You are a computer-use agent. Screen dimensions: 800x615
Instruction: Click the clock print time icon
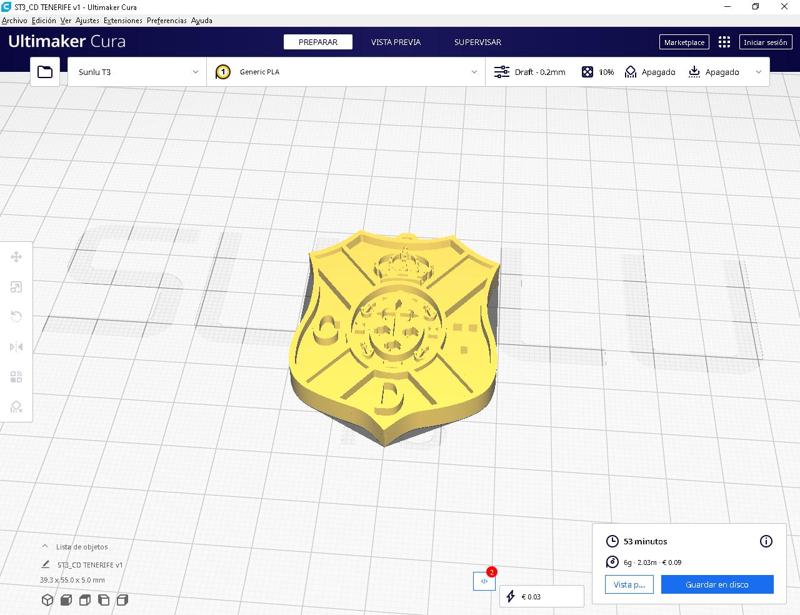tap(612, 542)
